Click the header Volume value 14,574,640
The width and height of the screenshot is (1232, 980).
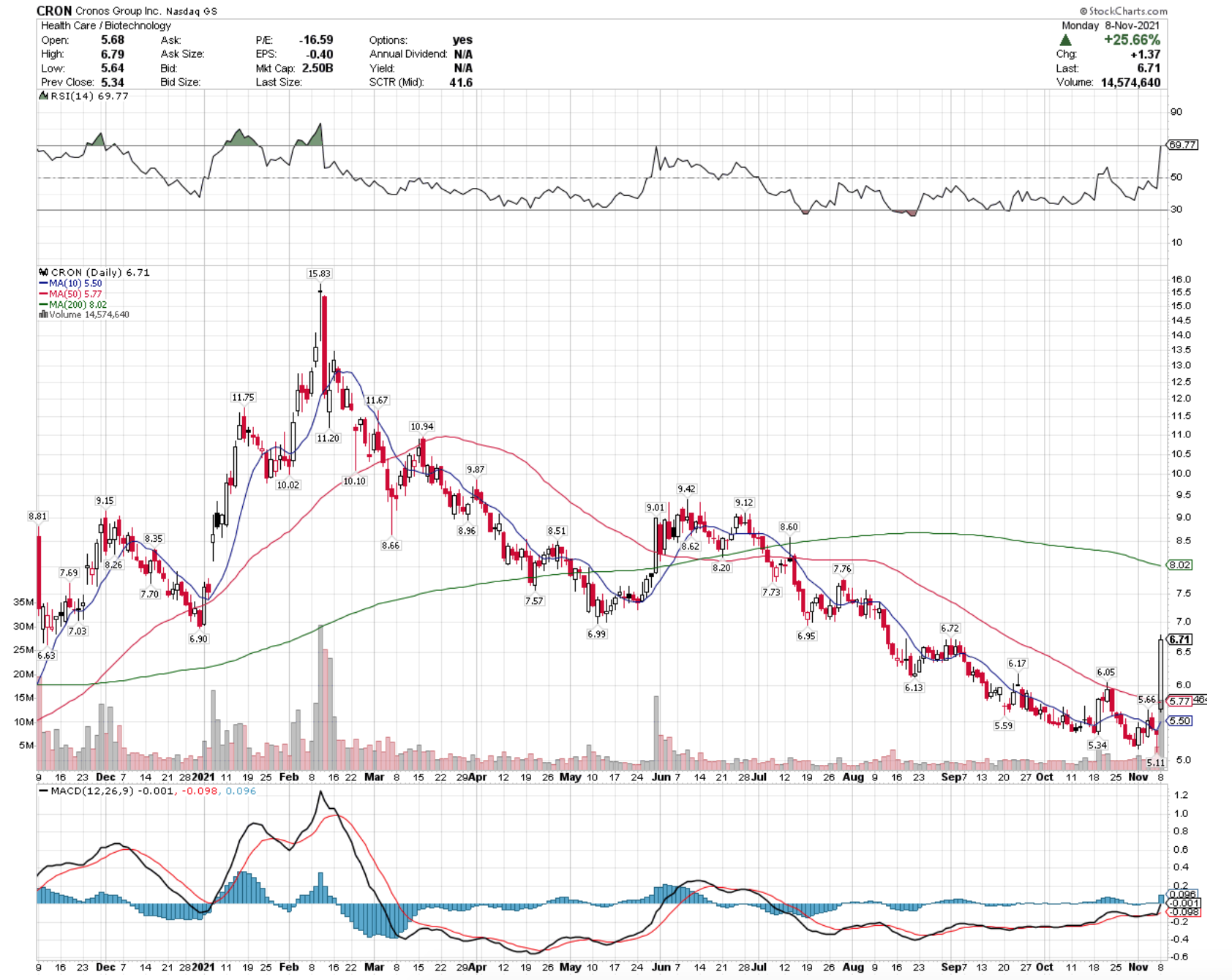click(1130, 83)
